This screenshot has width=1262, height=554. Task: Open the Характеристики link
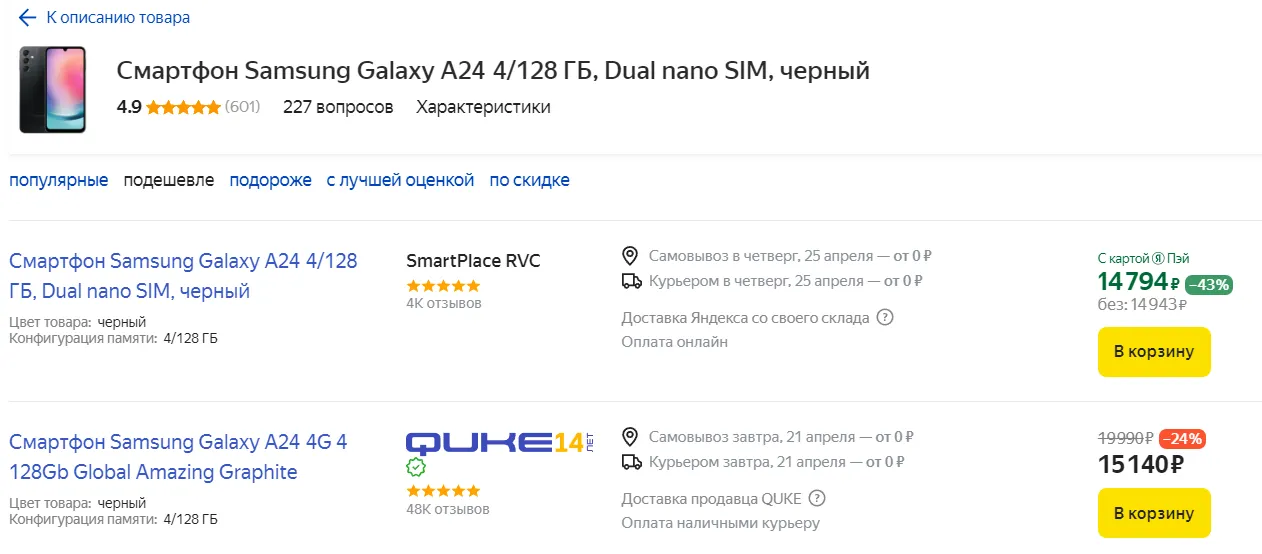(x=483, y=107)
